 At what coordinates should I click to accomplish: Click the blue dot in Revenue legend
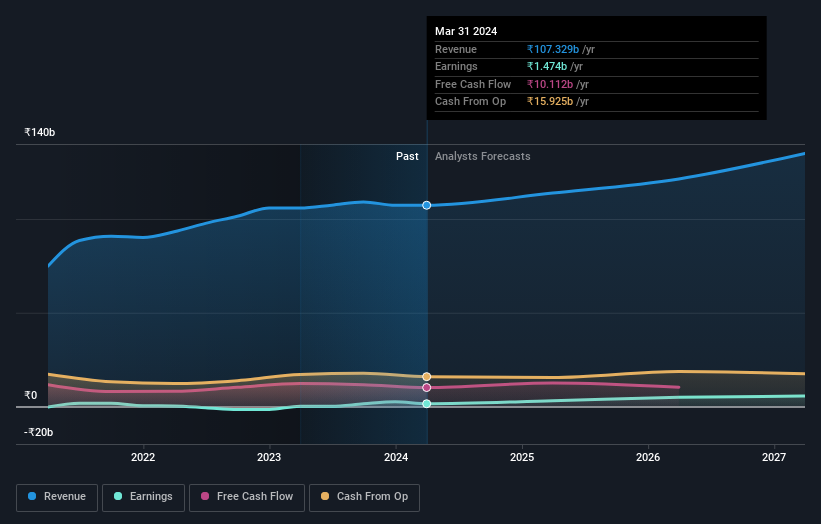[32, 496]
